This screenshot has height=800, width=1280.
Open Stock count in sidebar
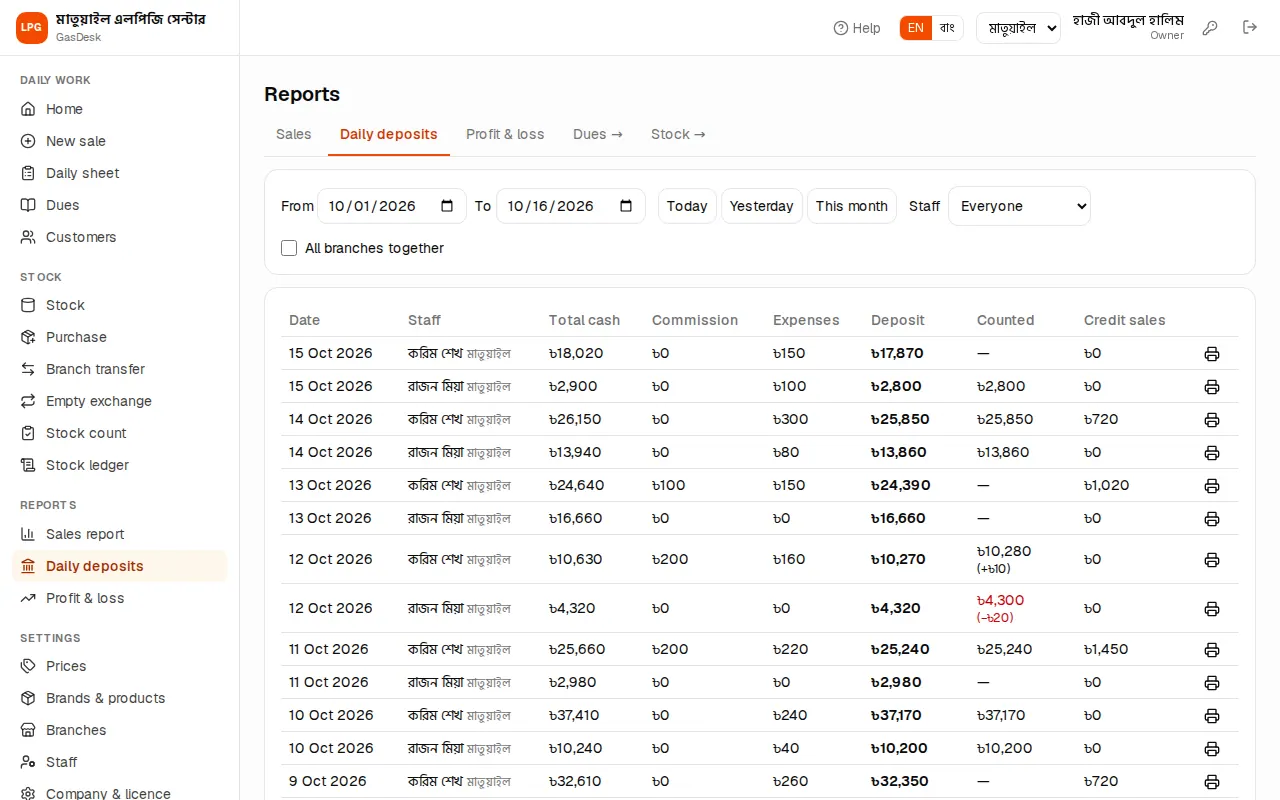point(120,433)
